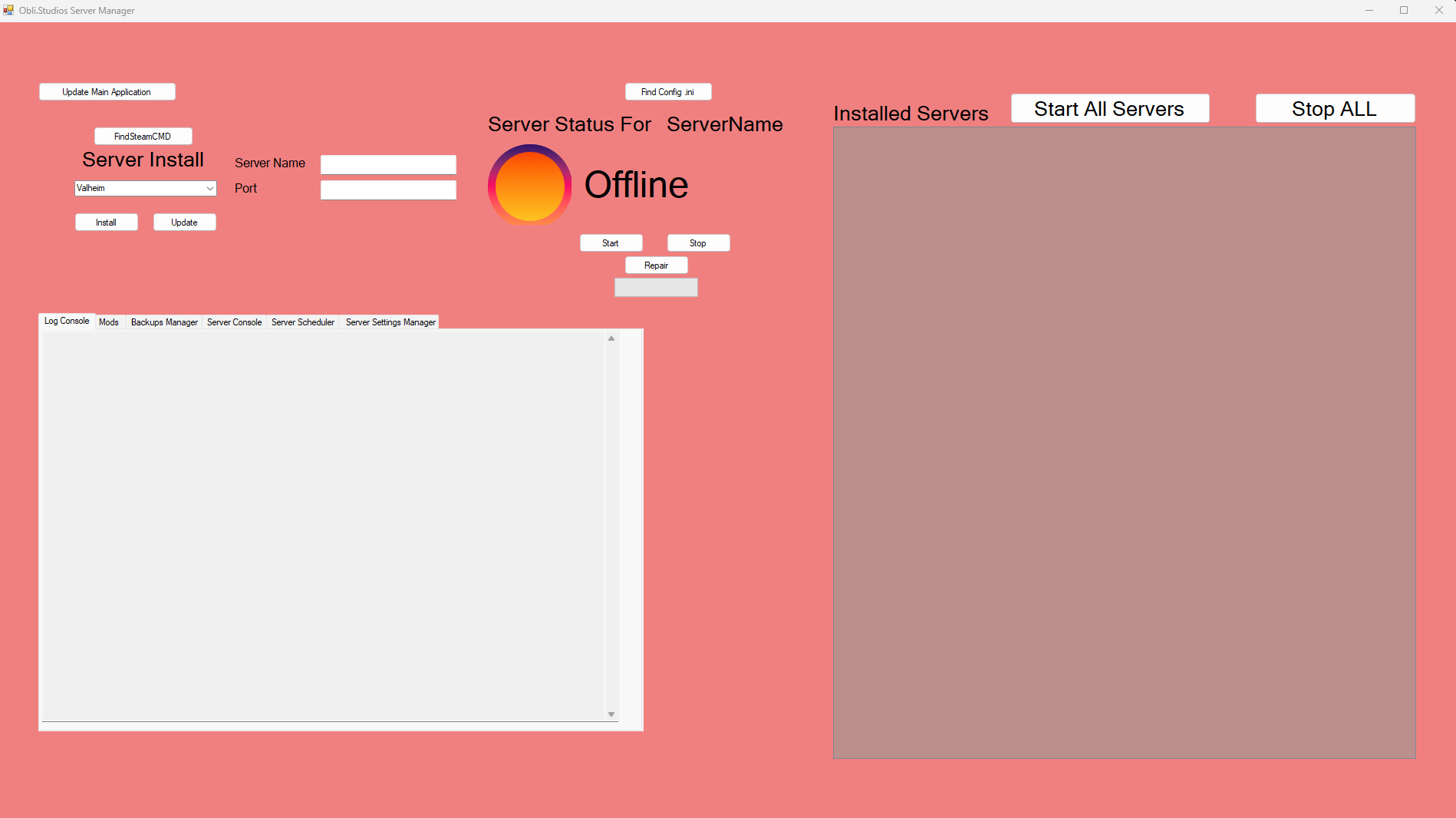
Task: Open the Server Settings Manager tab
Action: pyautogui.click(x=390, y=322)
